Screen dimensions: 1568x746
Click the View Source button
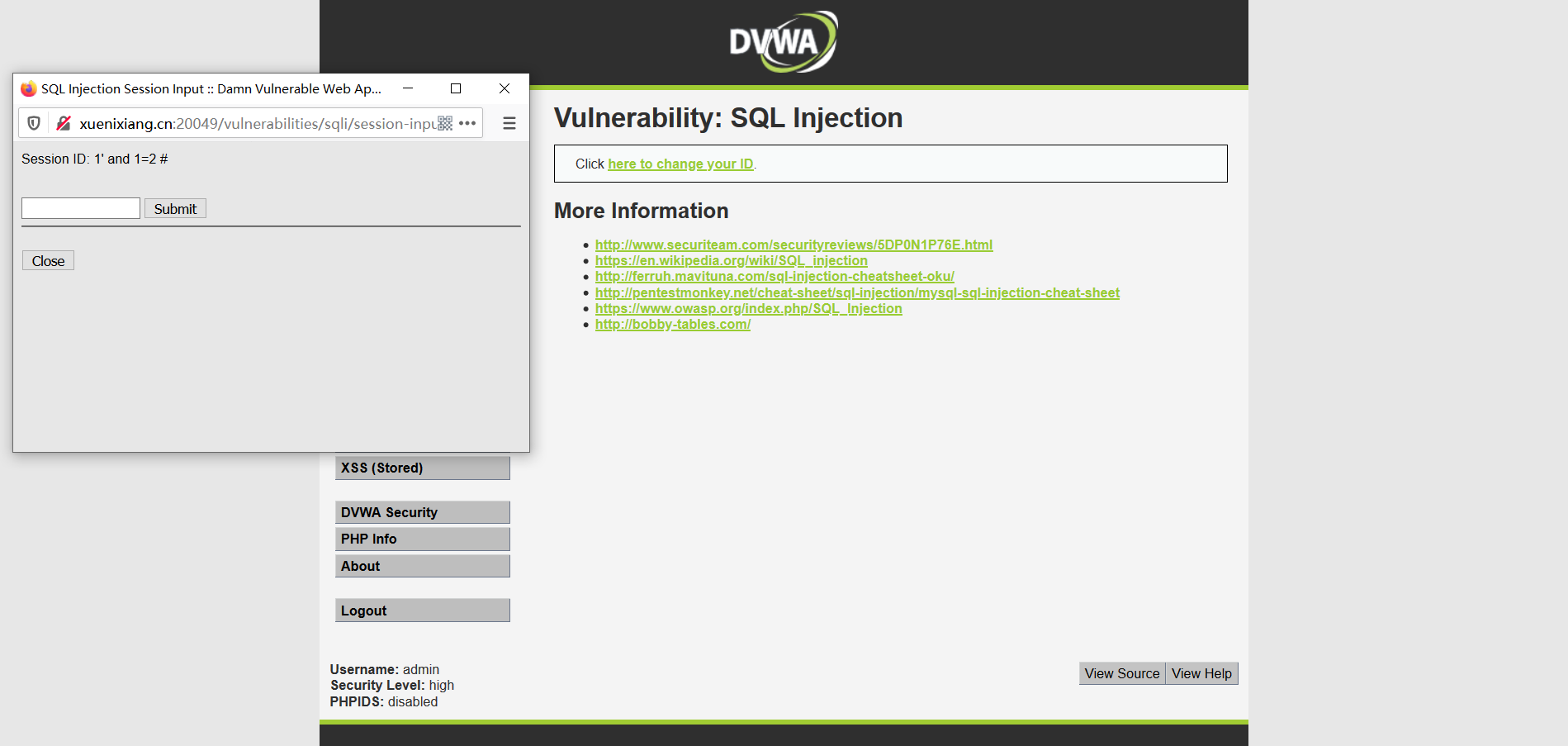coord(1121,673)
